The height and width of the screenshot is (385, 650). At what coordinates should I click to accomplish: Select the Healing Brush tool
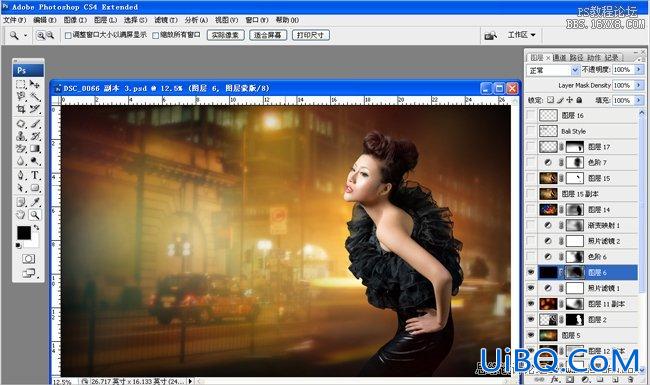tap(20, 124)
